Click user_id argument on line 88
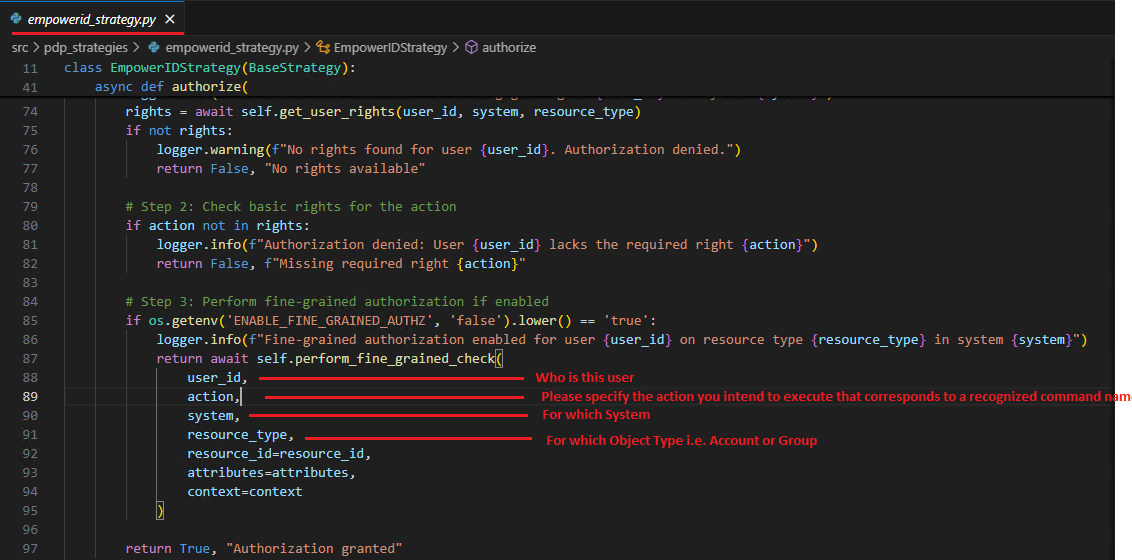Image resolution: width=1132 pixels, height=560 pixels. (214, 377)
